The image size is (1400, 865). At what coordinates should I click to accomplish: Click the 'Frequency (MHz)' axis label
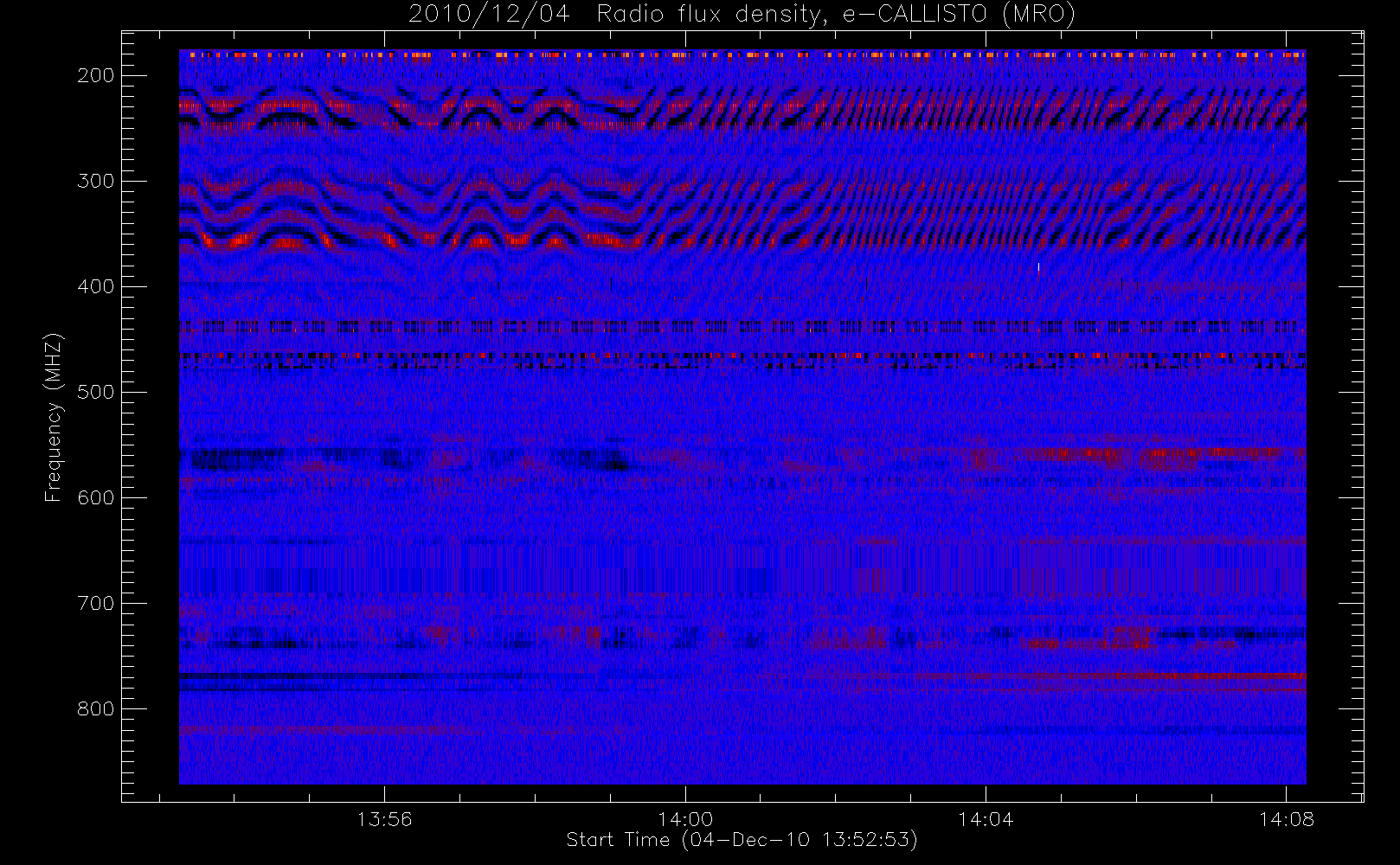(x=54, y=417)
